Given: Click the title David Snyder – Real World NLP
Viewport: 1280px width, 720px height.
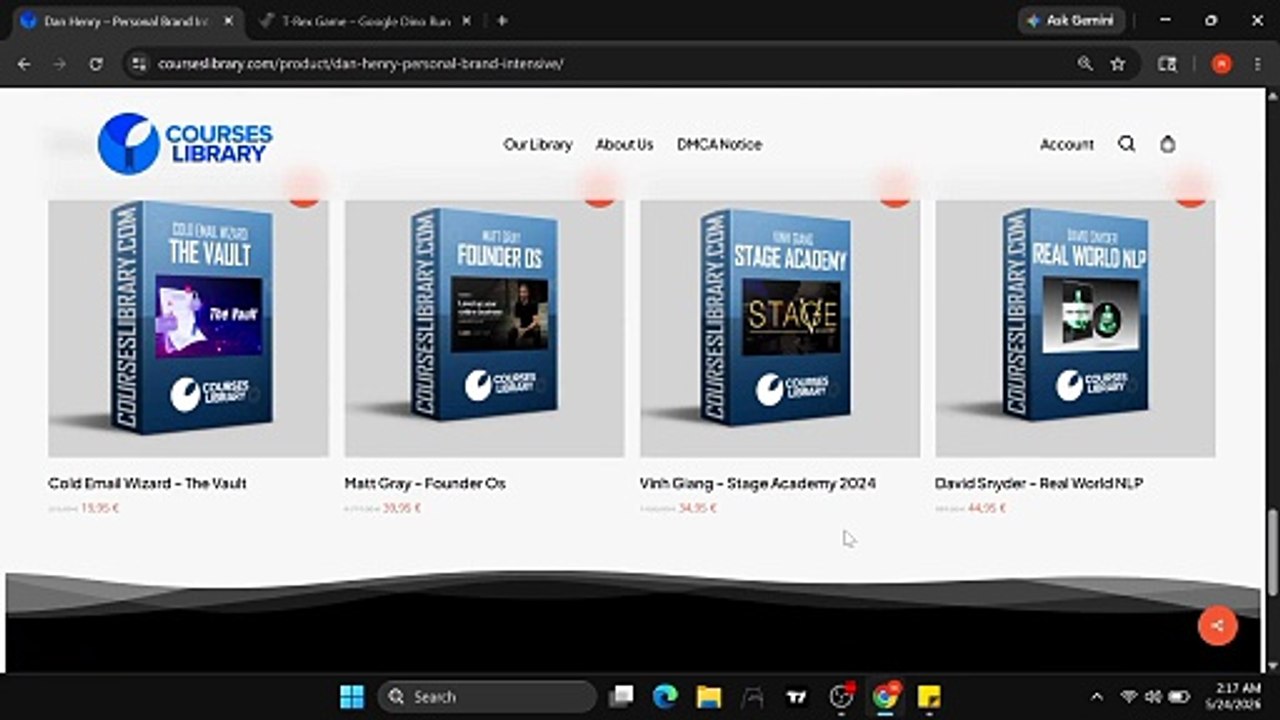Looking at the screenshot, I should coord(1039,483).
